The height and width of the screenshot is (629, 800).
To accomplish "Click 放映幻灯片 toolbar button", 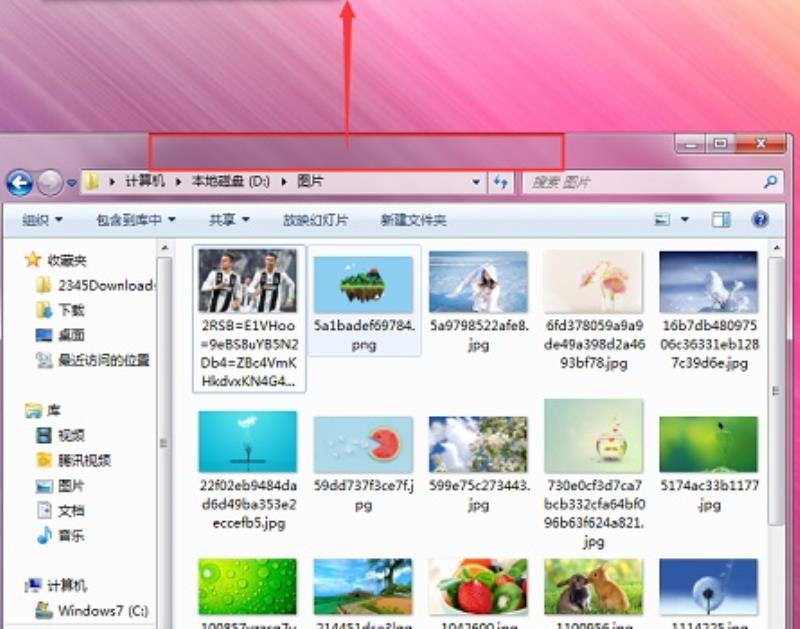I will pyautogui.click(x=315, y=220).
